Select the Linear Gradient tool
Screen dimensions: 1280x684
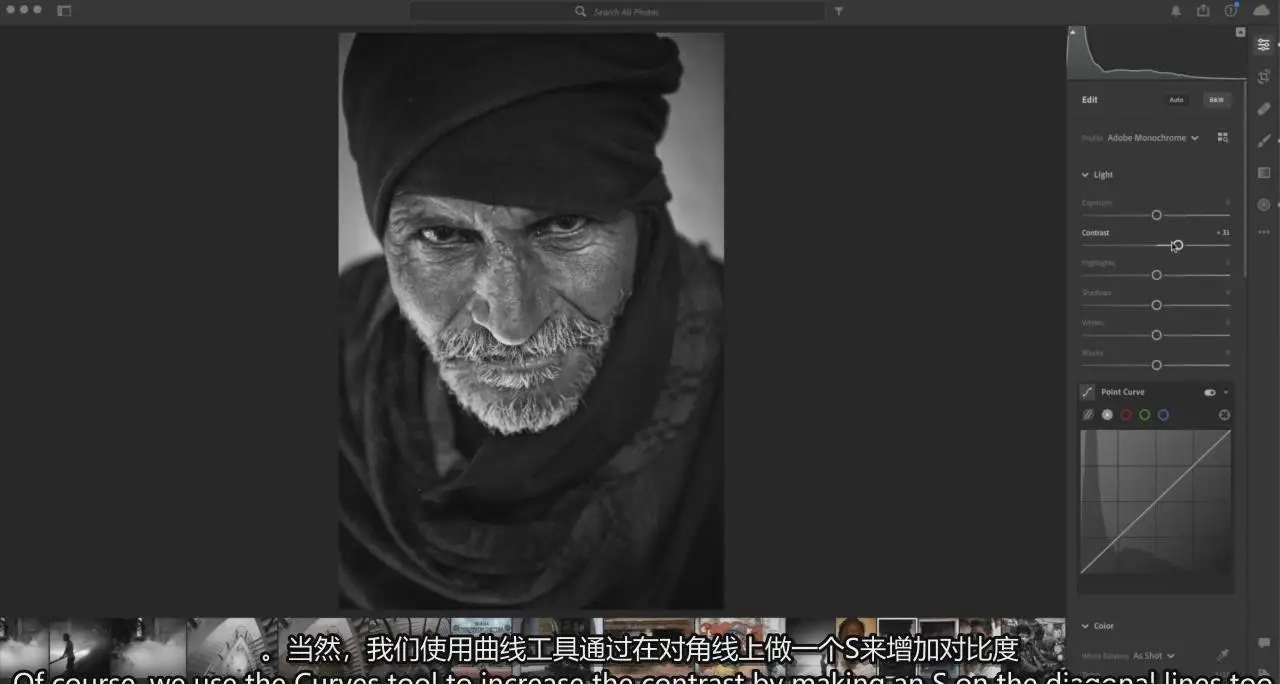tap(1263, 172)
